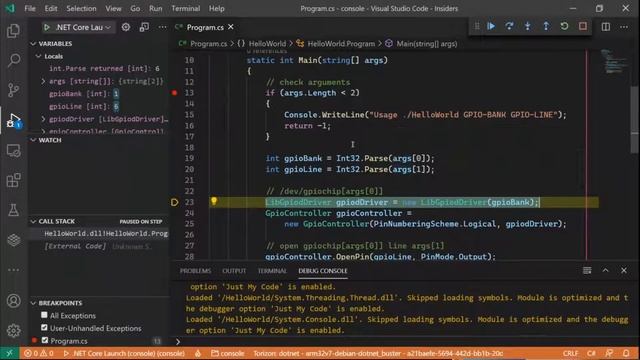Click the lightbulb code action on line 23
Viewport: 640px width, 360px height.
[213, 201]
